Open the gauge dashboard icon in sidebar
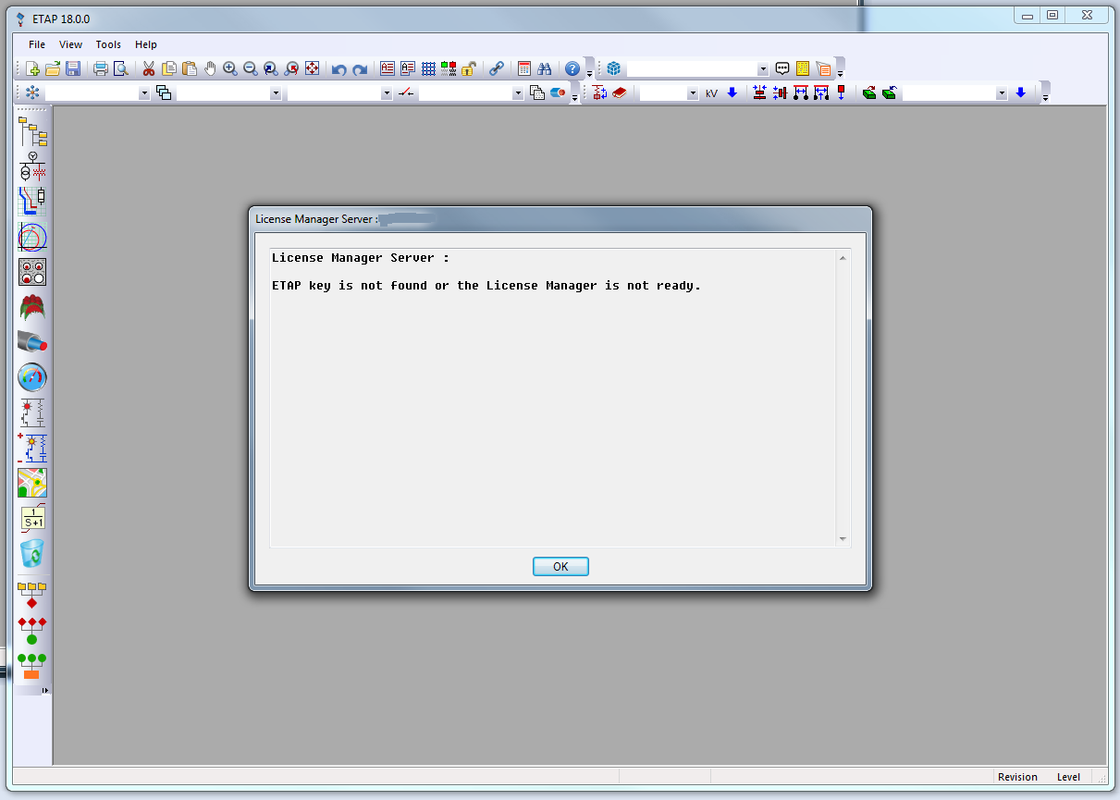The width and height of the screenshot is (1120, 800). pos(32,377)
